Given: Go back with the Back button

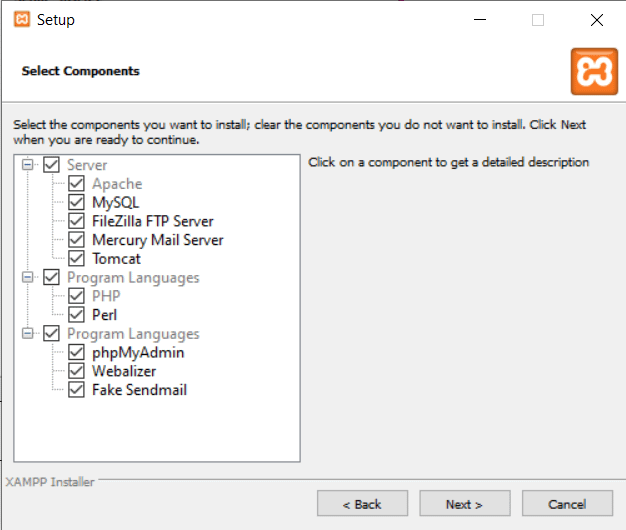Looking at the screenshot, I should tap(362, 504).
